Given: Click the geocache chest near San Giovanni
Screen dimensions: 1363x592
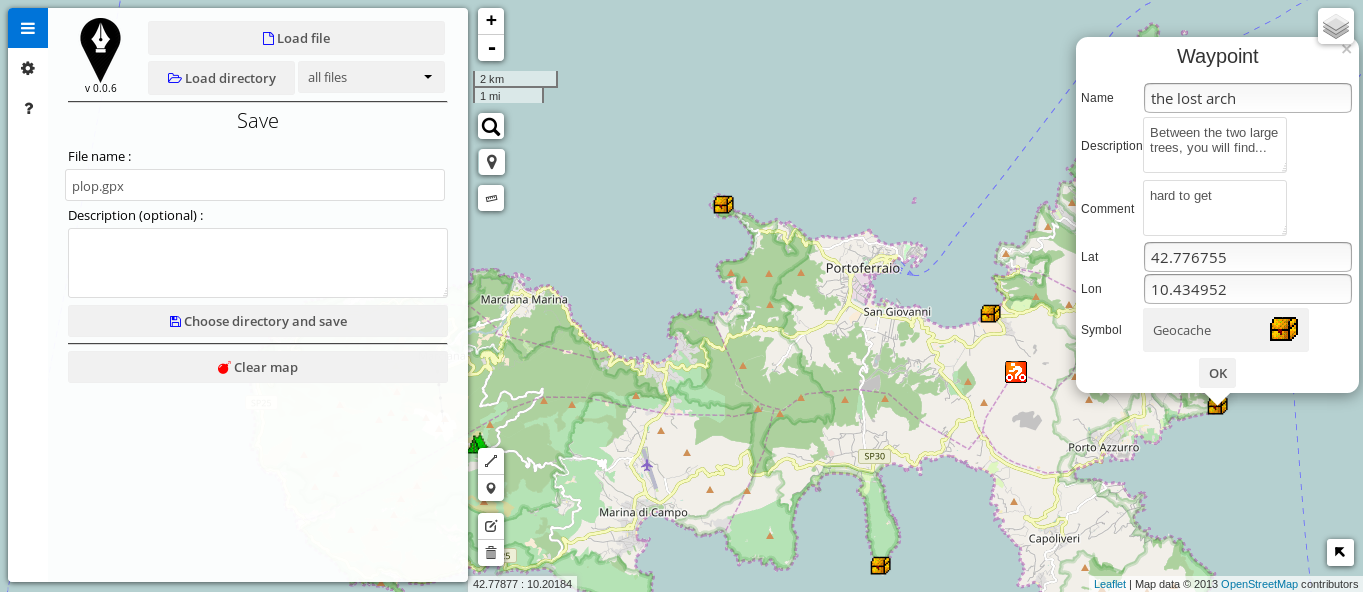Looking at the screenshot, I should (x=990, y=314).
